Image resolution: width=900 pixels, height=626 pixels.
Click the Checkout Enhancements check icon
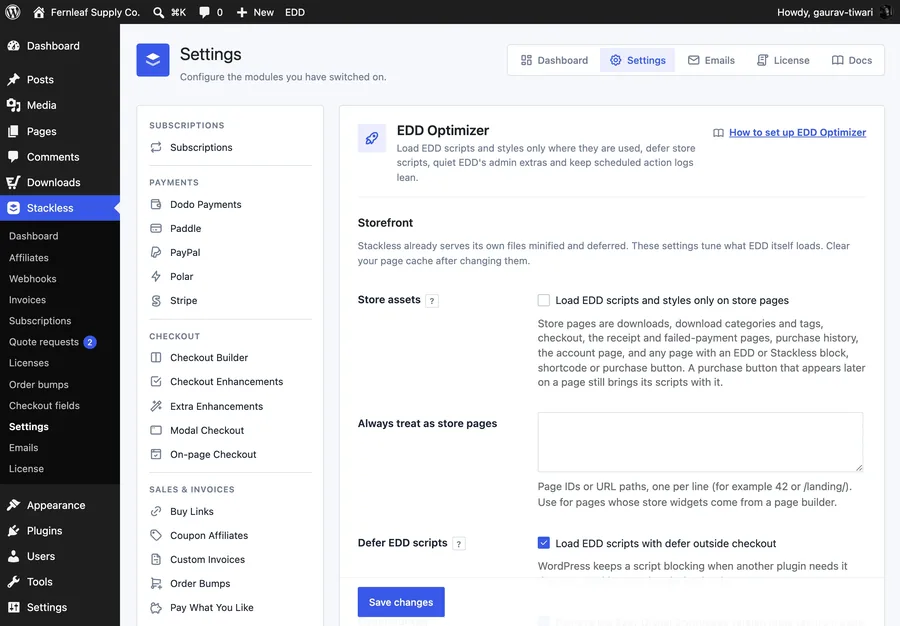point(156,382)
